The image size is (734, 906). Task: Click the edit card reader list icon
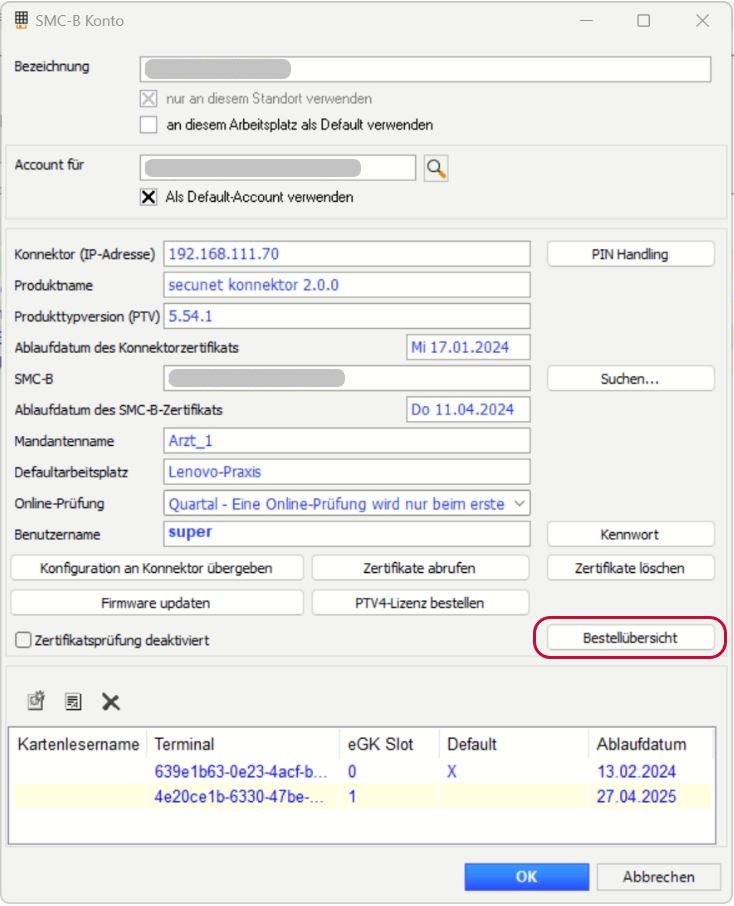(73, 701)
